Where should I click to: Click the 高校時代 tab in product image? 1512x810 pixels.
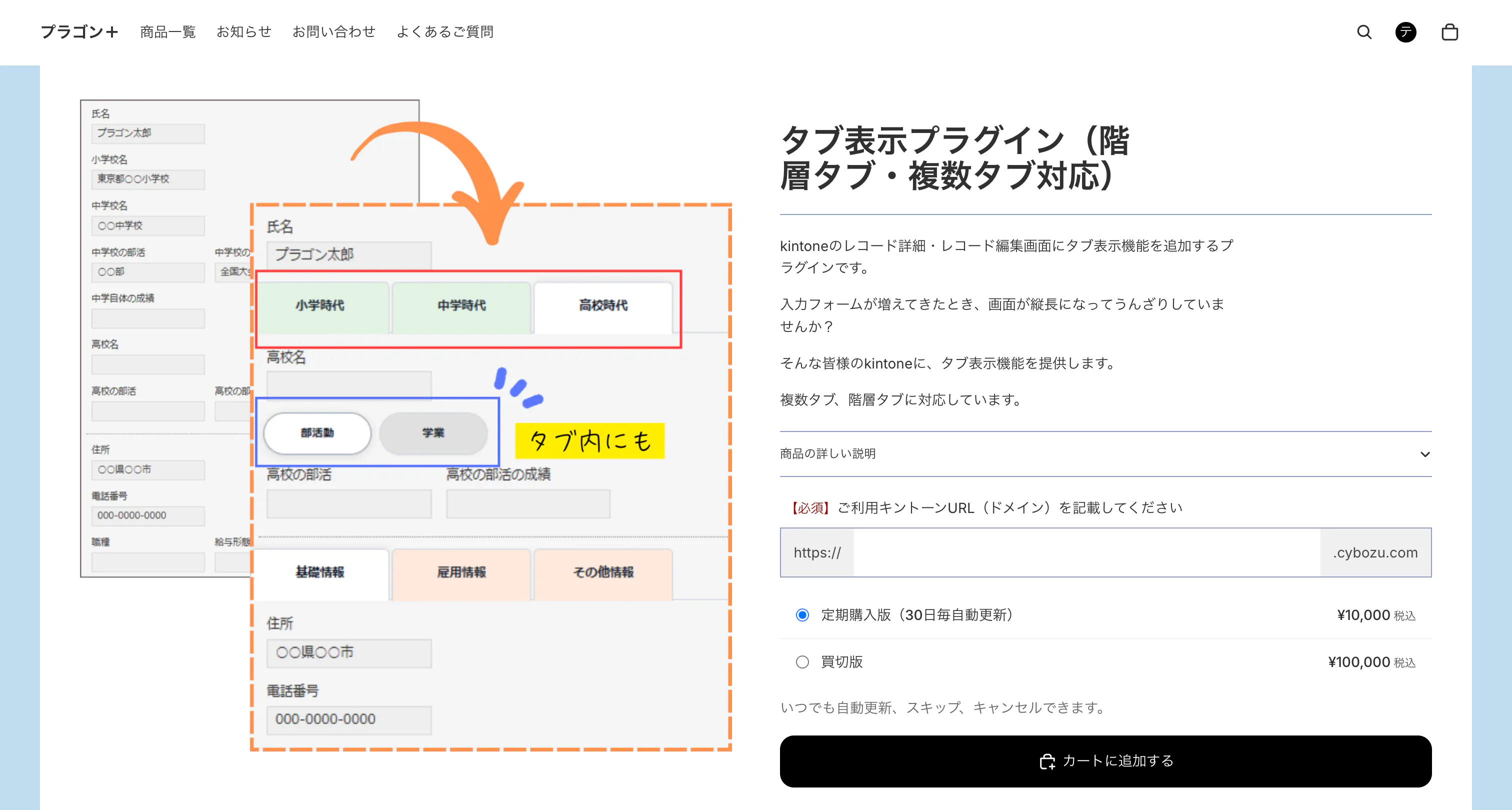click(603, 305)
